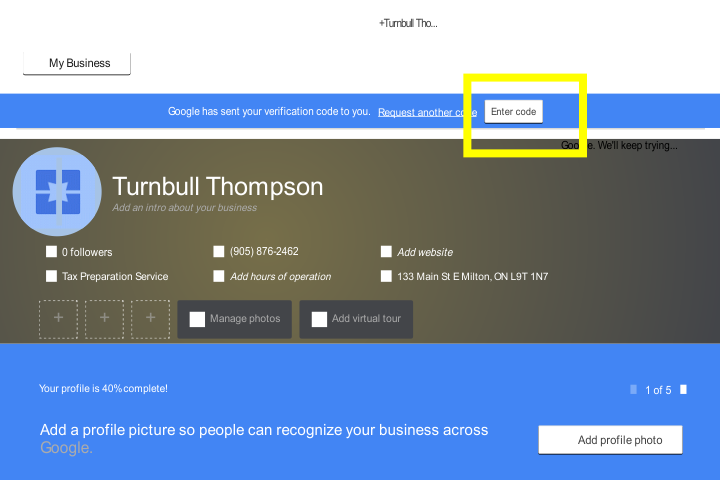Image resolution: width=720 pixels, height=480 pixels.
Task: Select the Turnbull Thompson business name
Action: 218,186
